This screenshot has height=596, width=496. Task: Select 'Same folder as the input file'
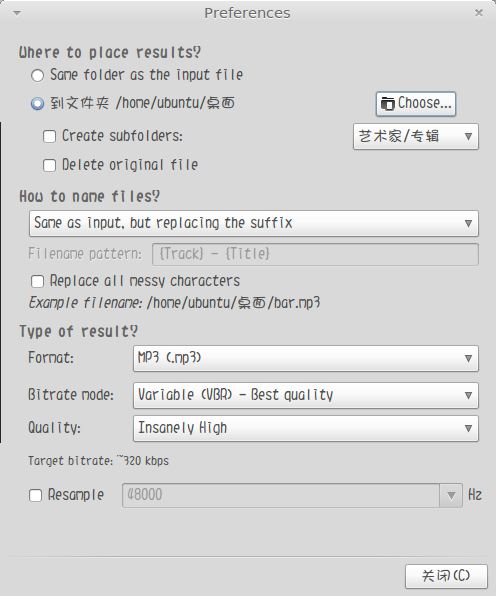37,75
